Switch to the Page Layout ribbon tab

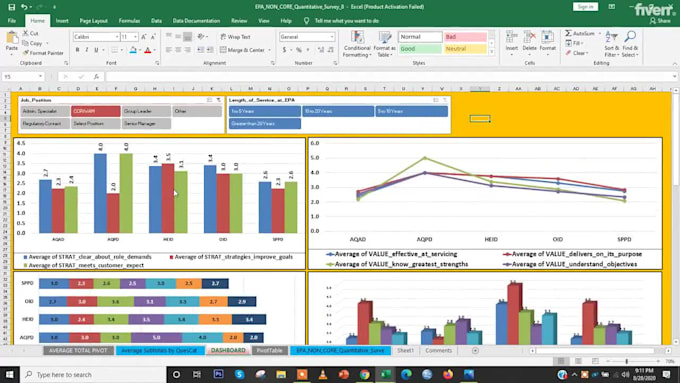(x=93, y=20)
